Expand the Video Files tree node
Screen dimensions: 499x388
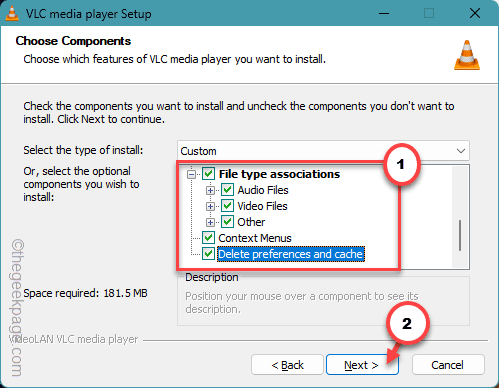[x=210, y=206]
